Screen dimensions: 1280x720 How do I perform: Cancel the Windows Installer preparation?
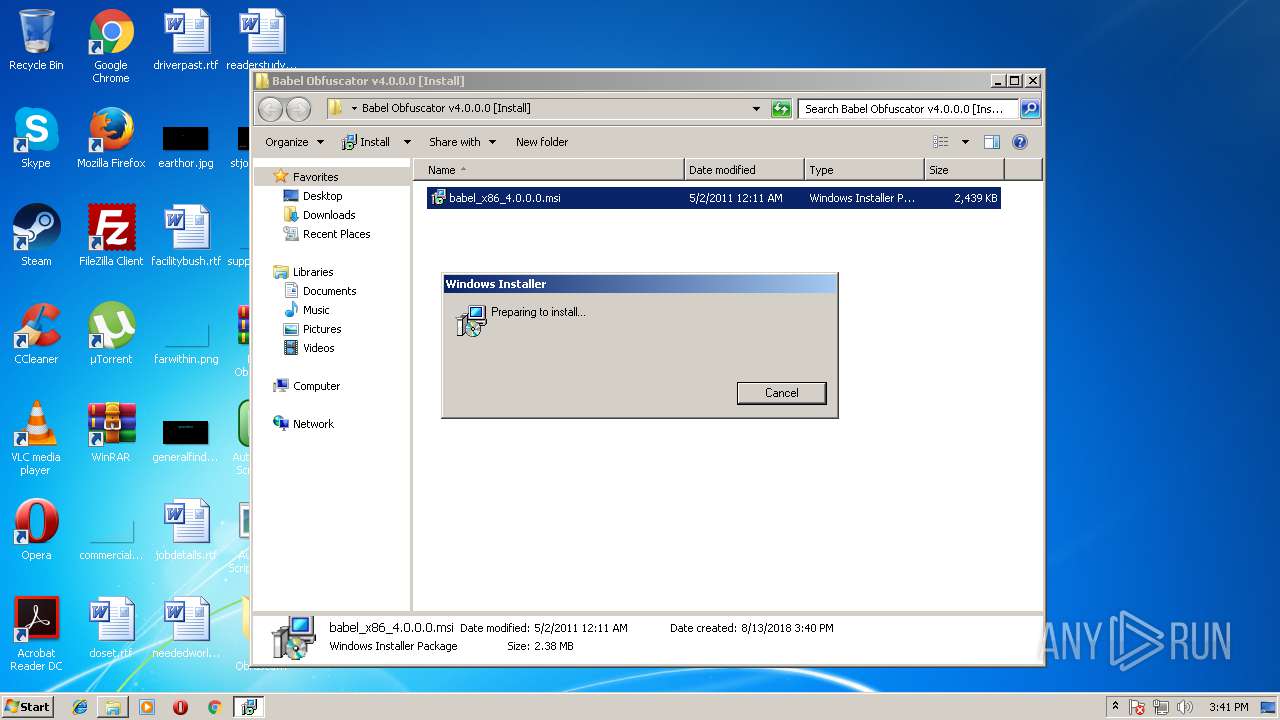point(781,393)
